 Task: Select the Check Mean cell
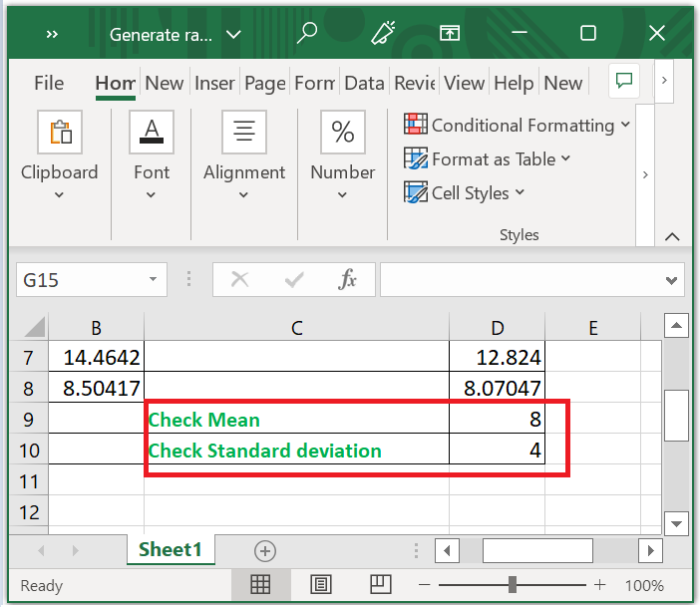point(297,419)
